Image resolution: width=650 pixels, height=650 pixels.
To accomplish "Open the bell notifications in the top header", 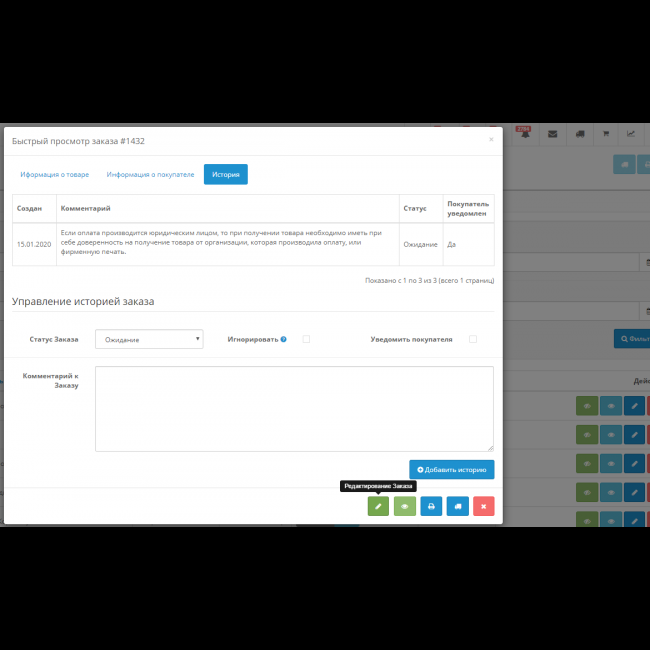I will (522, 135).
